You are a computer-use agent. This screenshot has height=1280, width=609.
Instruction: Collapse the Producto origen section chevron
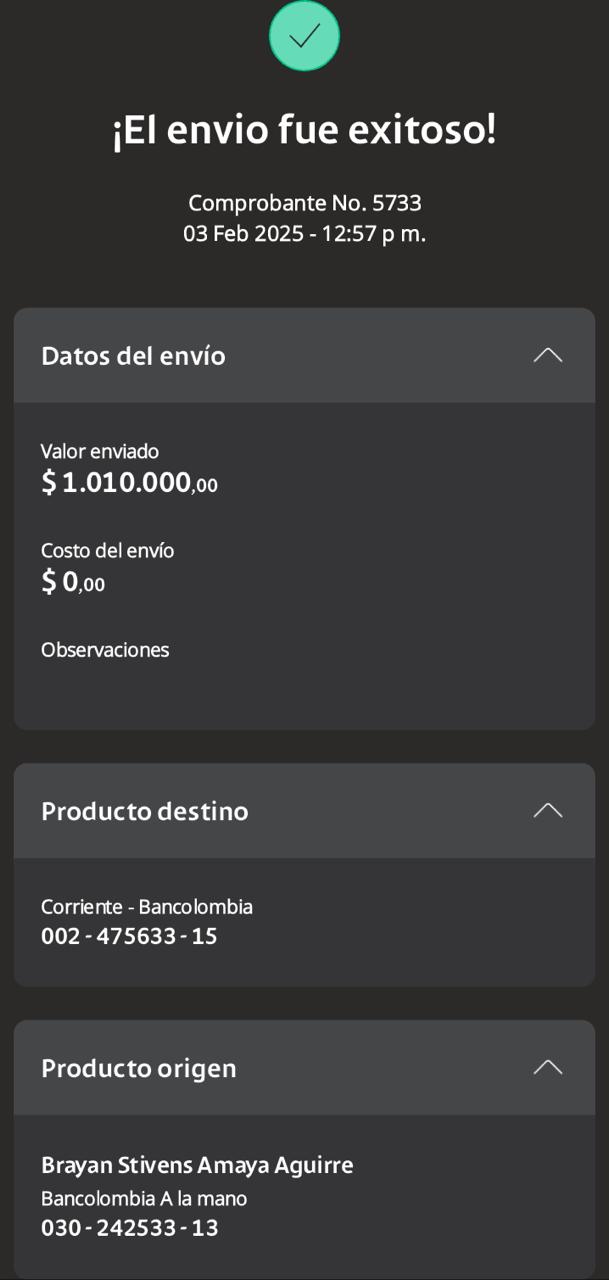click(x=547, y=1067)
